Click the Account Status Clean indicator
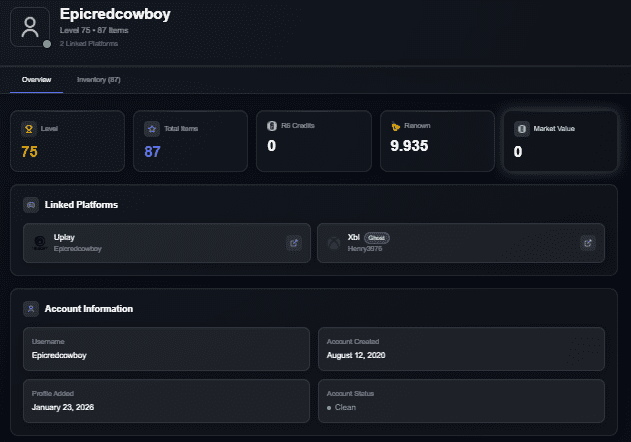This screenshot has height=442, width=631. (x=341, y=407)
